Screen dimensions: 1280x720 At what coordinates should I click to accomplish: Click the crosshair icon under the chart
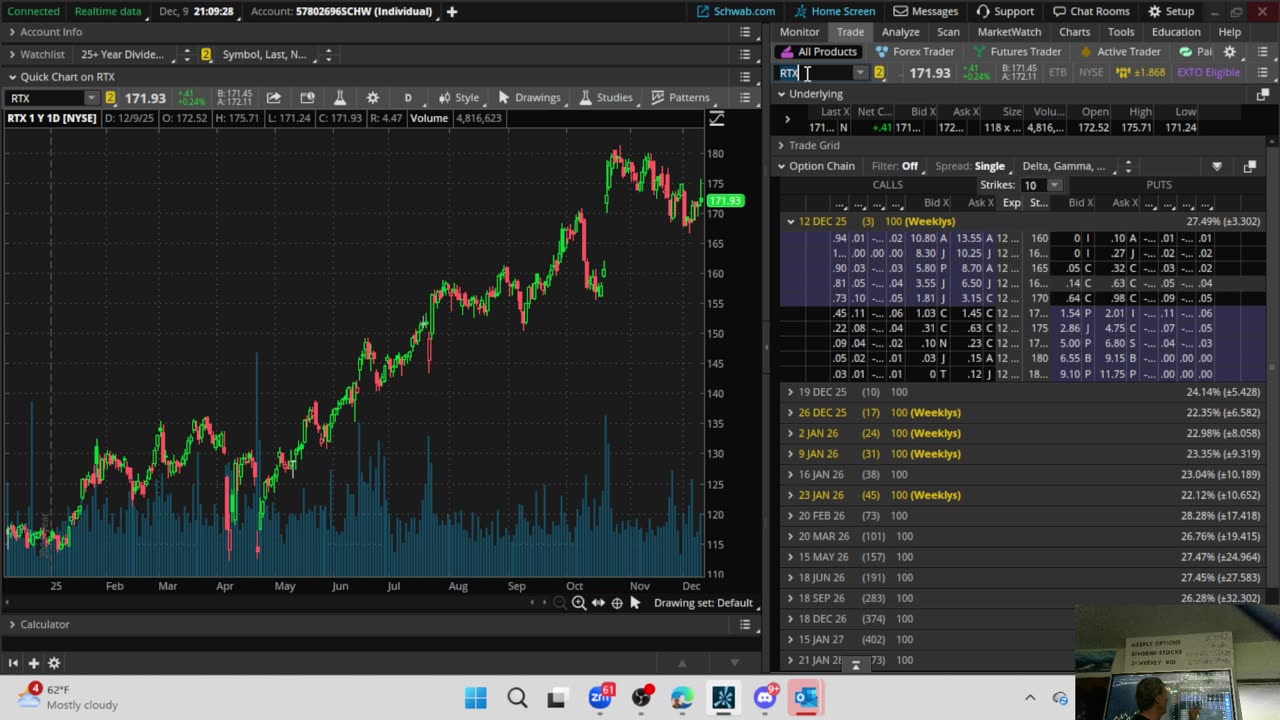tap(617, 603)
